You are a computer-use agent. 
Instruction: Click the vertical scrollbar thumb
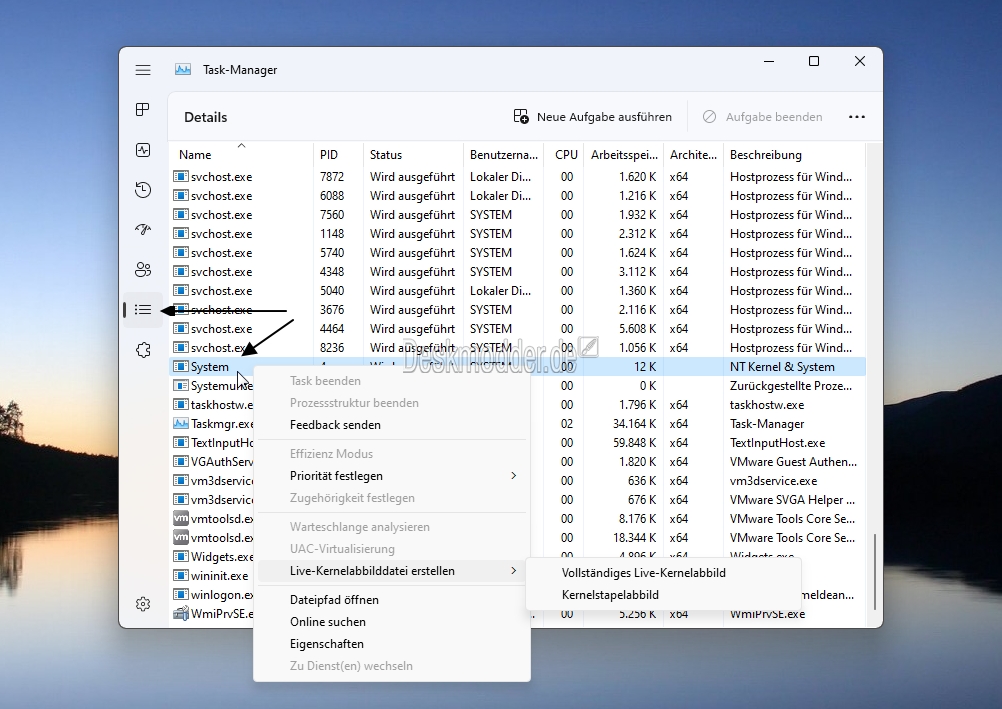click(874, 572)
